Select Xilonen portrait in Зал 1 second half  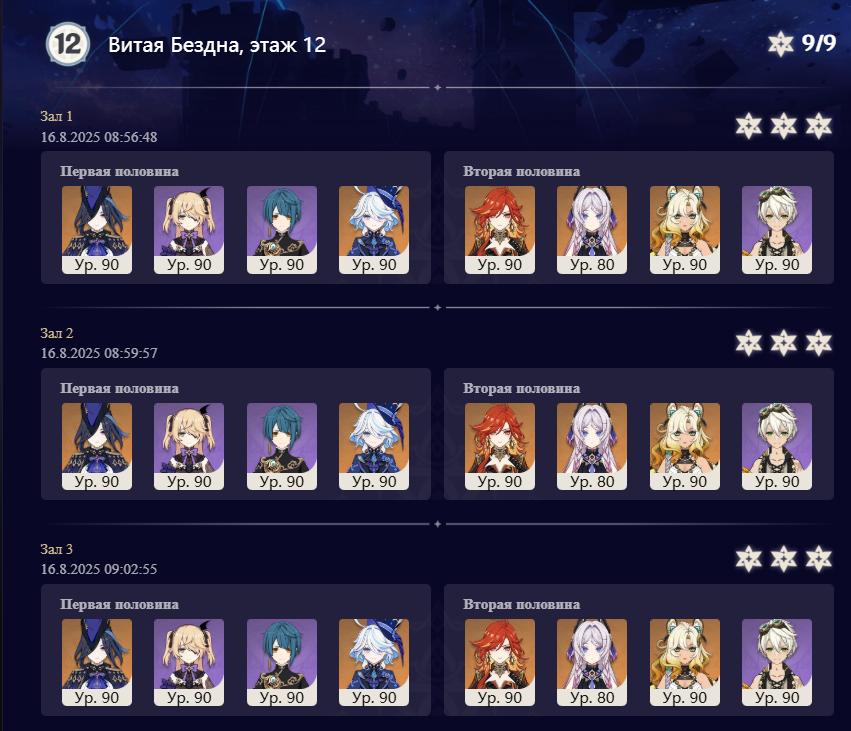pos(685,230)
